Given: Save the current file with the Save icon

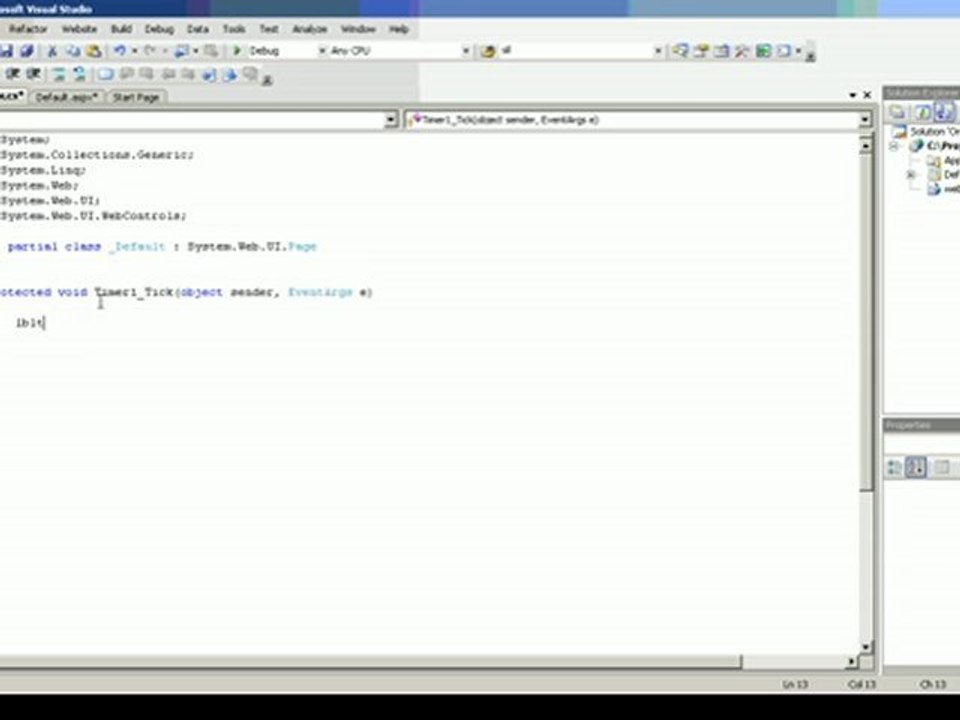Looking at the screenshot, I should (6, 51).
